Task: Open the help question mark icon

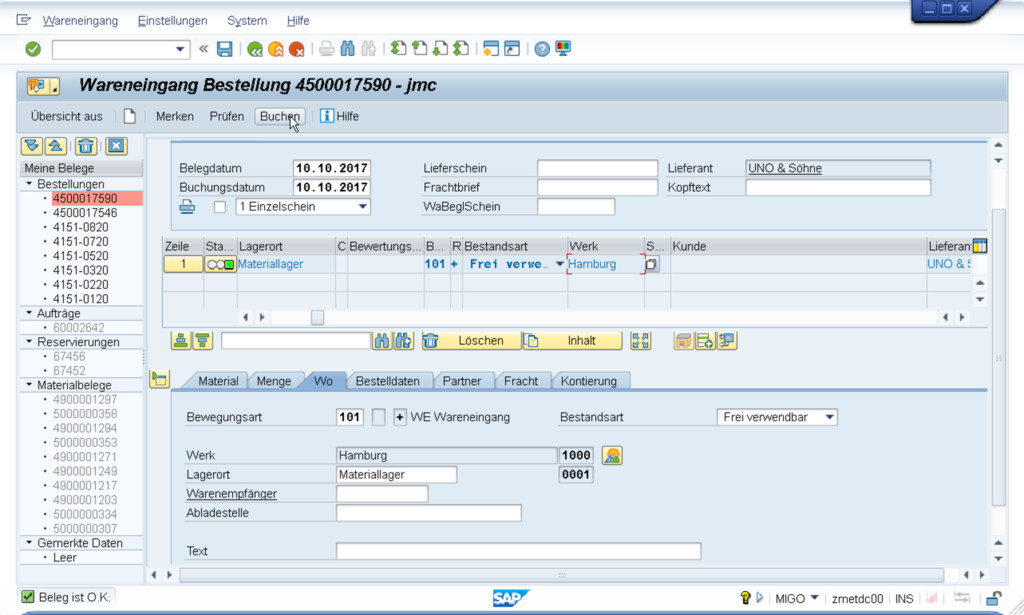Action: pyautogui.click(x=541, y=49)
